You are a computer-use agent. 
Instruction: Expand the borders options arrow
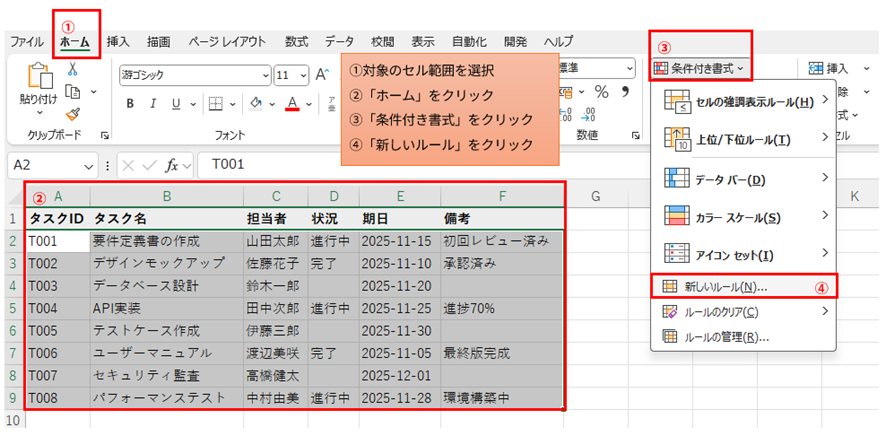232,104
